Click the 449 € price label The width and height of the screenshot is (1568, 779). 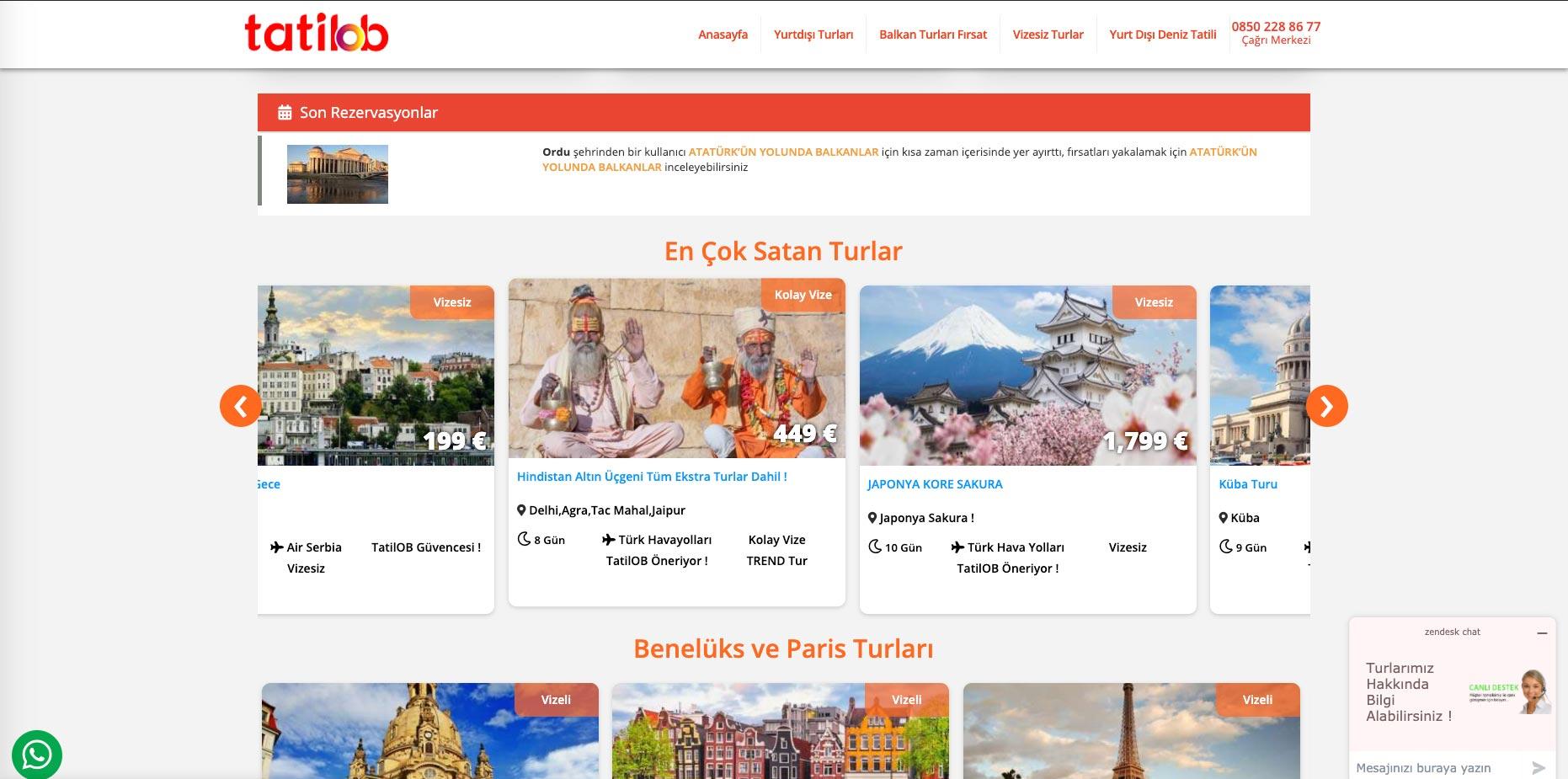click(805, 434)
